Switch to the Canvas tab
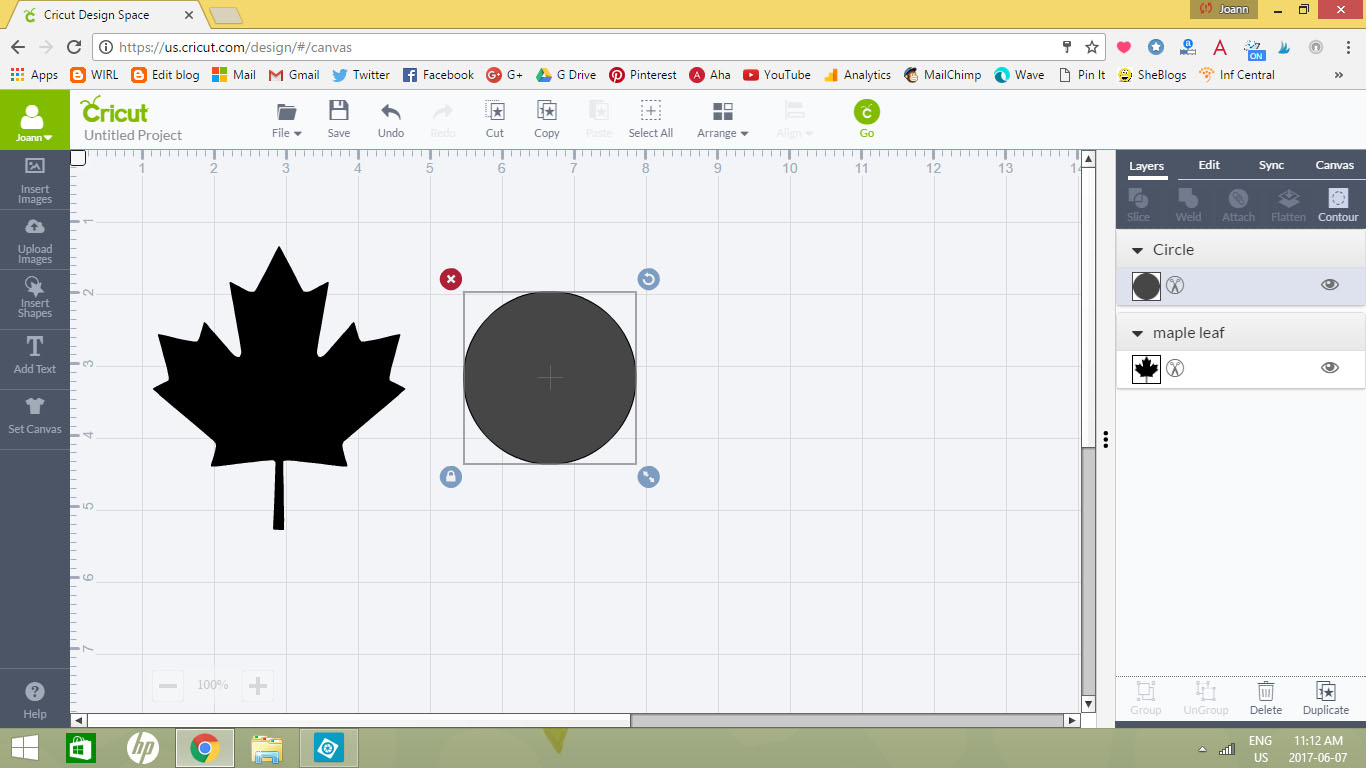 click(1335, 165)
